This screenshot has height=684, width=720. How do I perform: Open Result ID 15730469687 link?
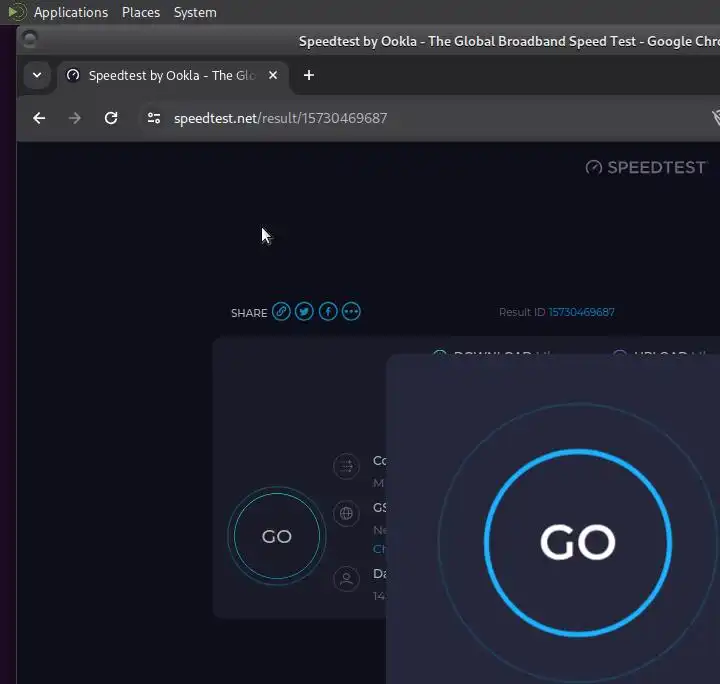581,312
